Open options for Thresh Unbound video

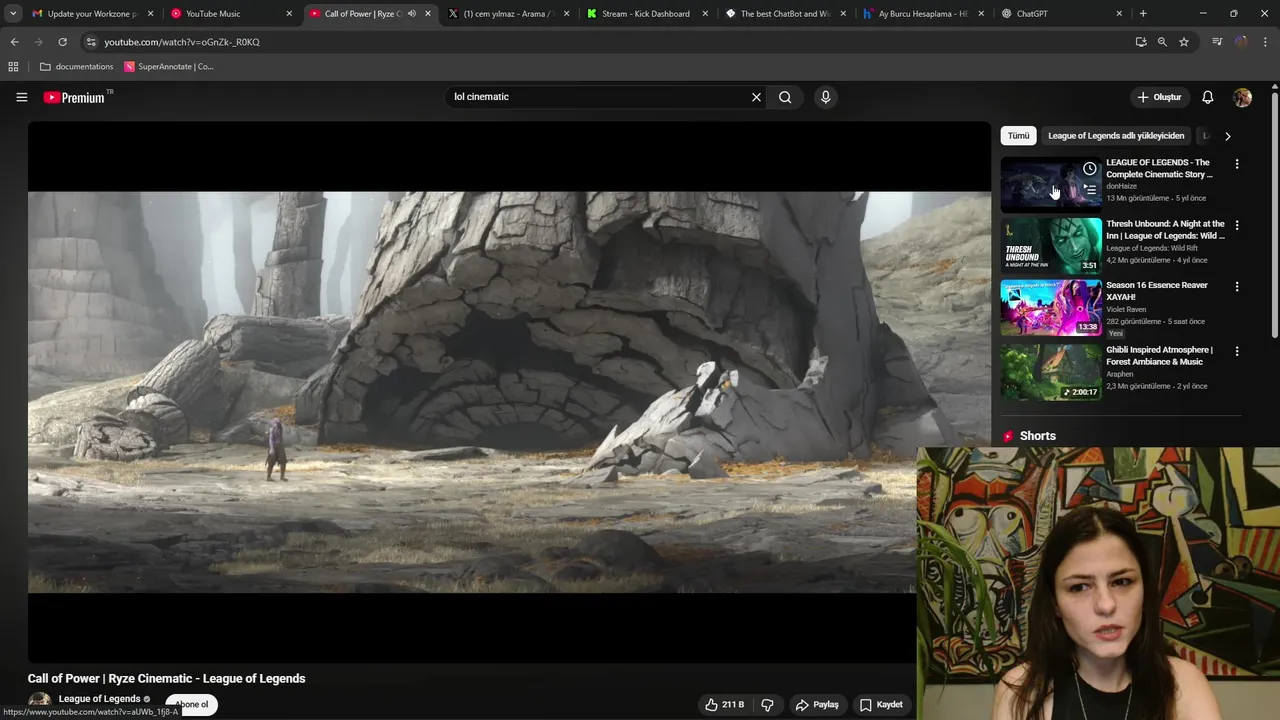point(1237,225)
